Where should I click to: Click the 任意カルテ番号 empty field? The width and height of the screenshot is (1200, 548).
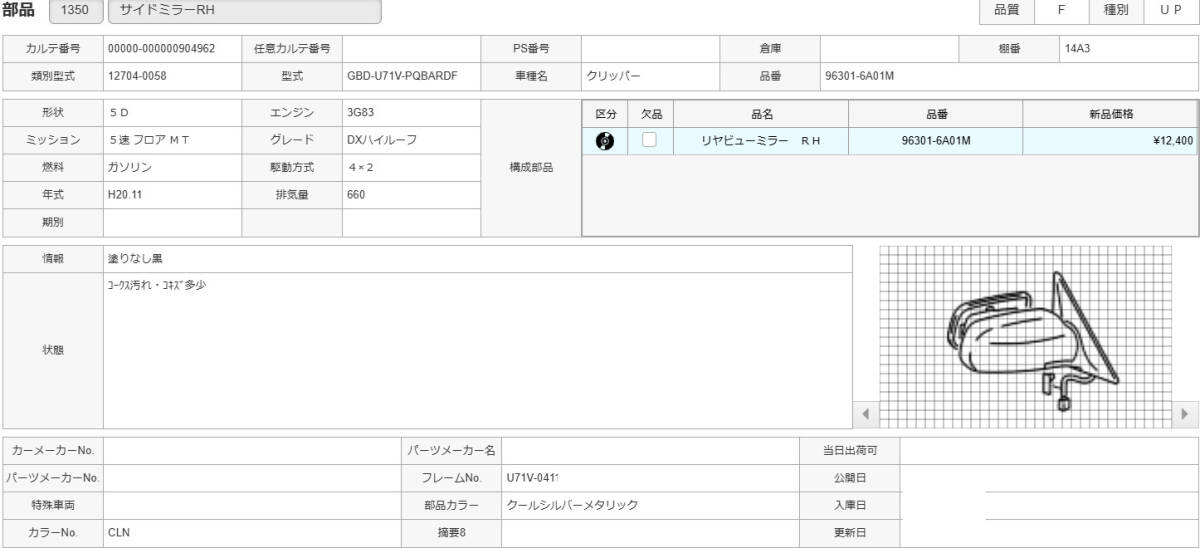tap(411, 48)
